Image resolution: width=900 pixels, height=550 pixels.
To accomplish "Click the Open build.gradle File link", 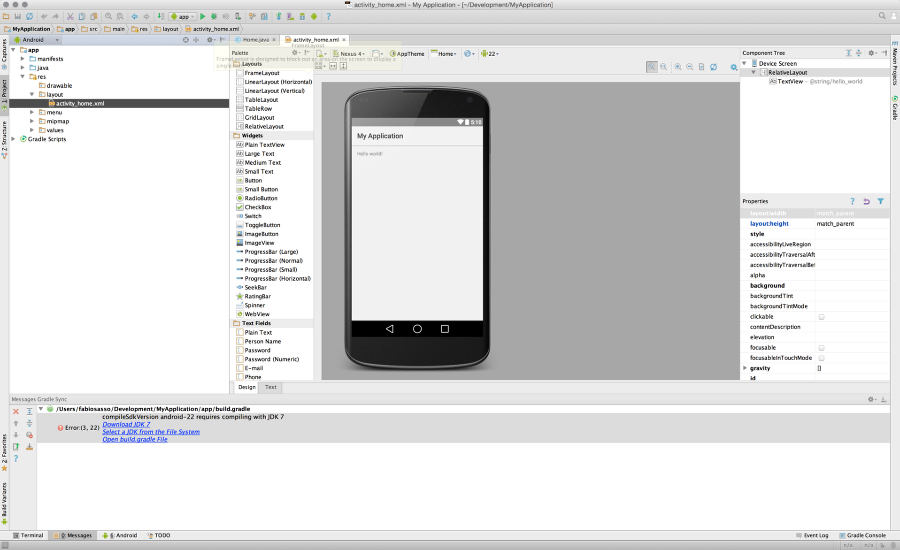I will 135,439.
